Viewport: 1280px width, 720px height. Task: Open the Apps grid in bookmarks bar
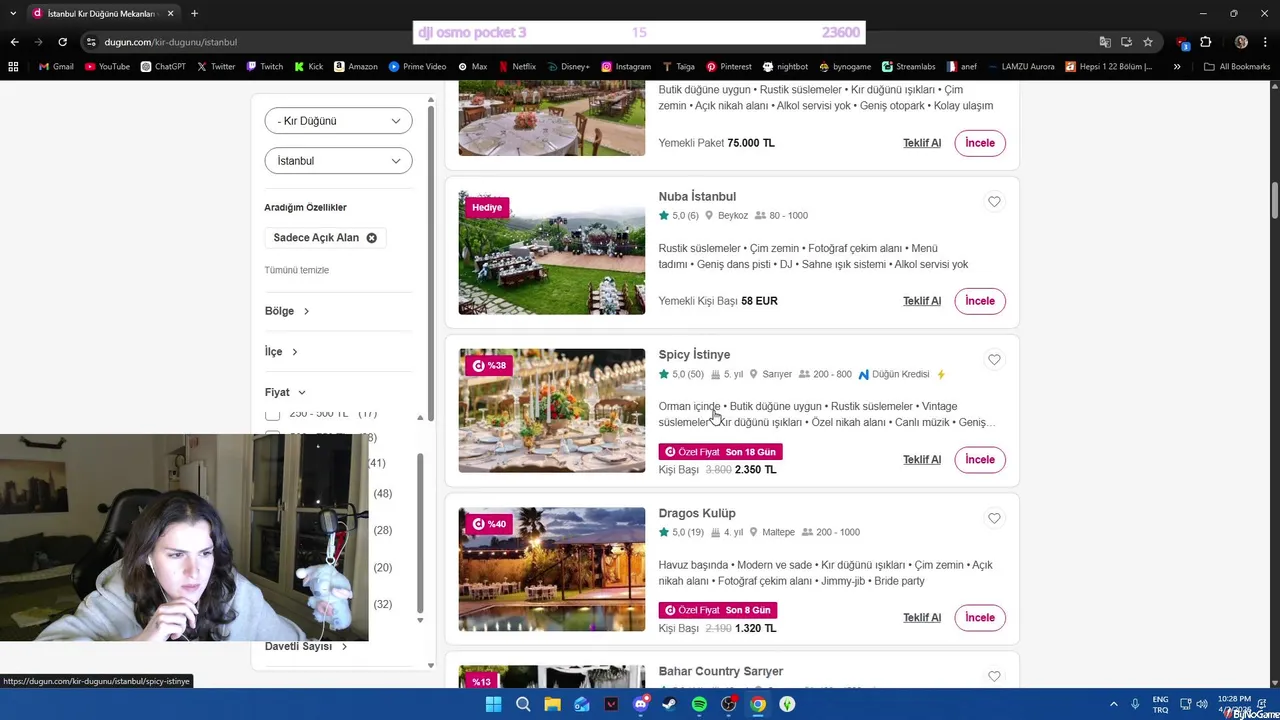point(13,67)
